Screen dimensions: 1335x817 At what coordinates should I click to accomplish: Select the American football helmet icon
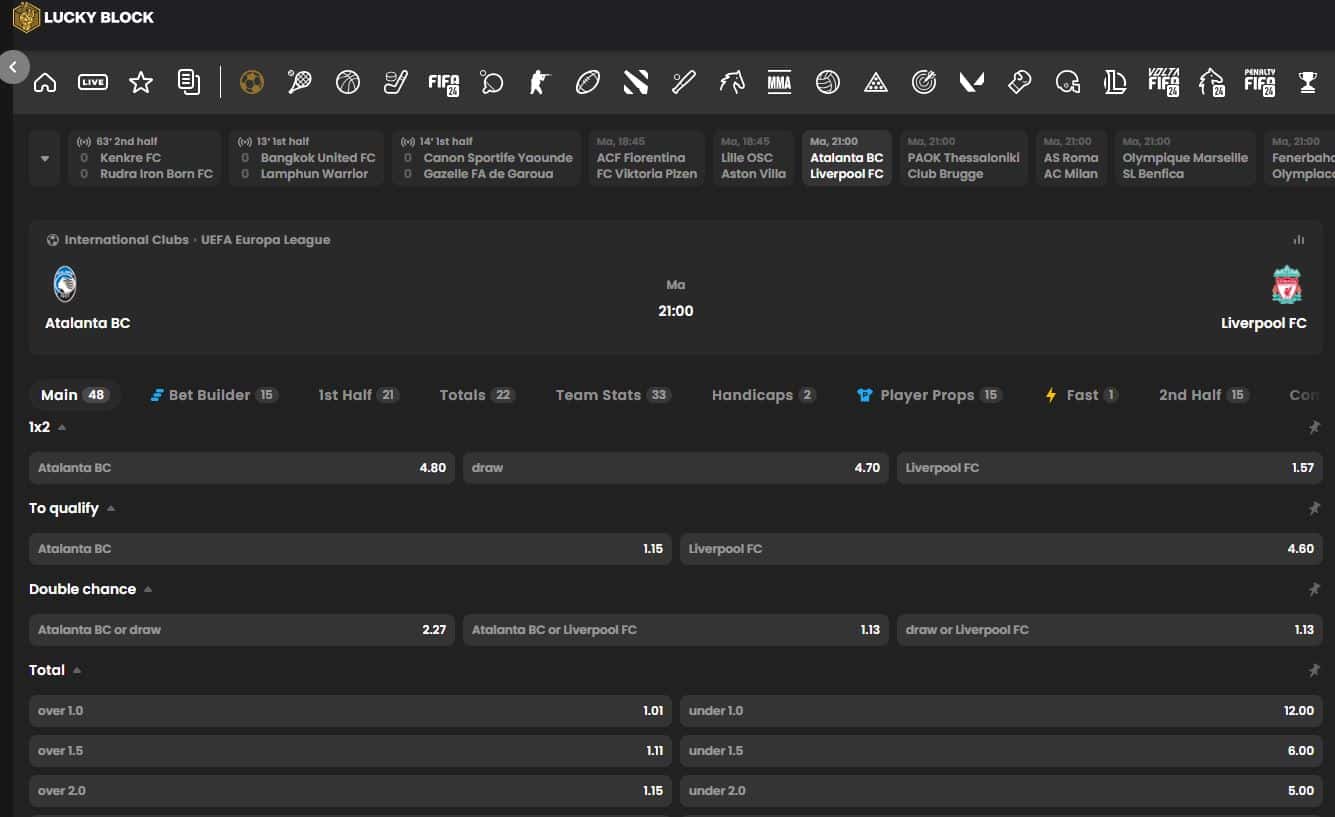point(1068,82)
